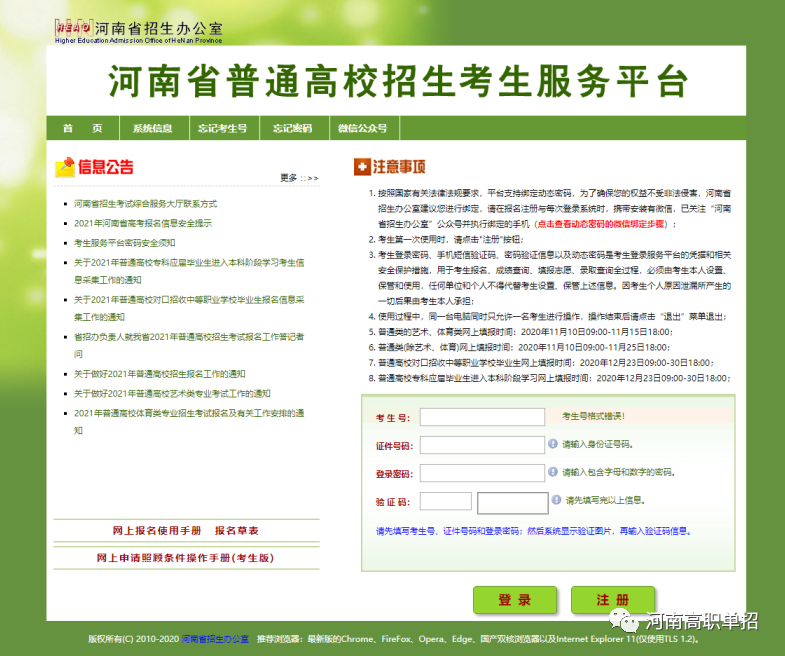Open the 忘记密码 menu item
This screenshot has height=656, width=785.
click(x=293, y=128)
